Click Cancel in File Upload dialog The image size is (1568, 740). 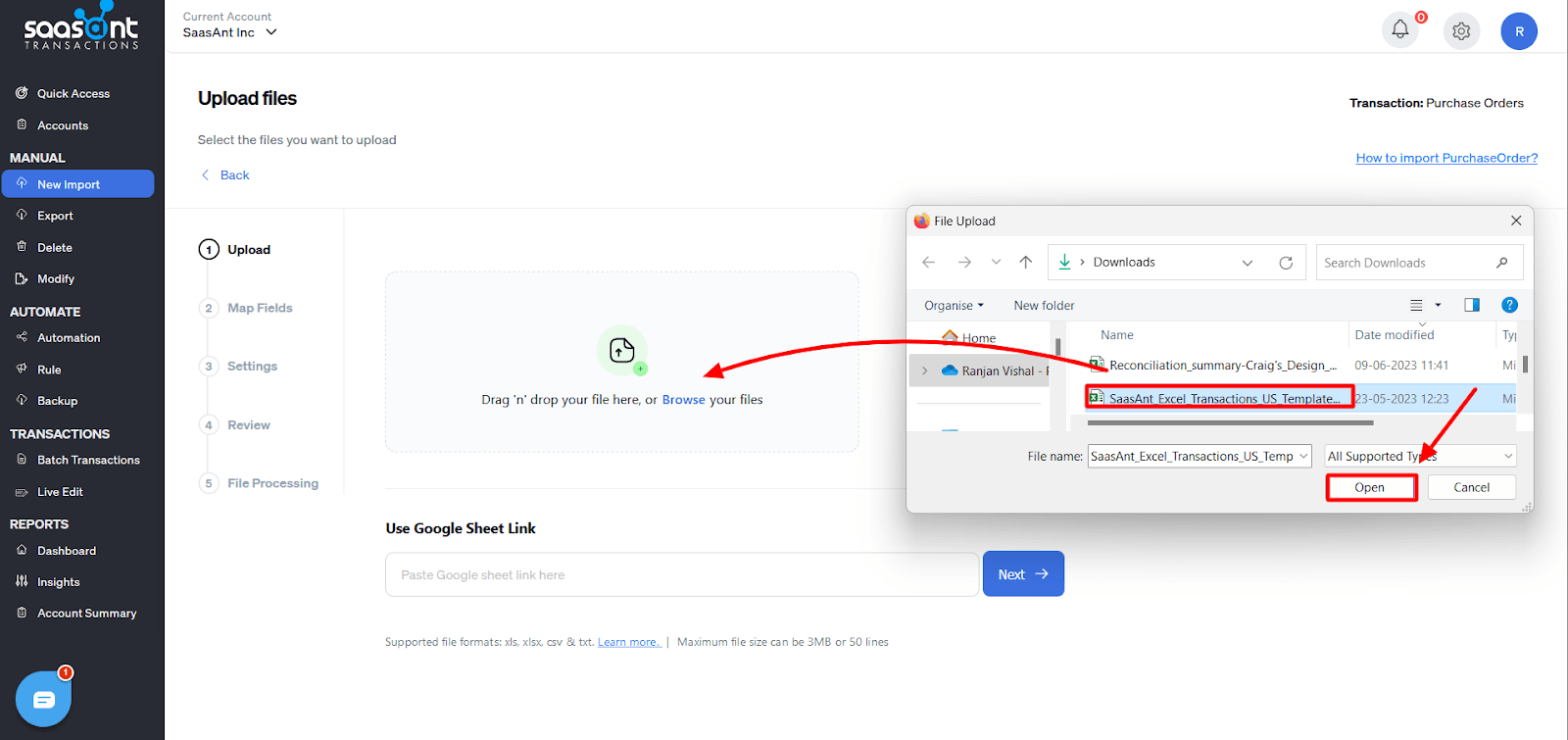[x=1471, y=487]
